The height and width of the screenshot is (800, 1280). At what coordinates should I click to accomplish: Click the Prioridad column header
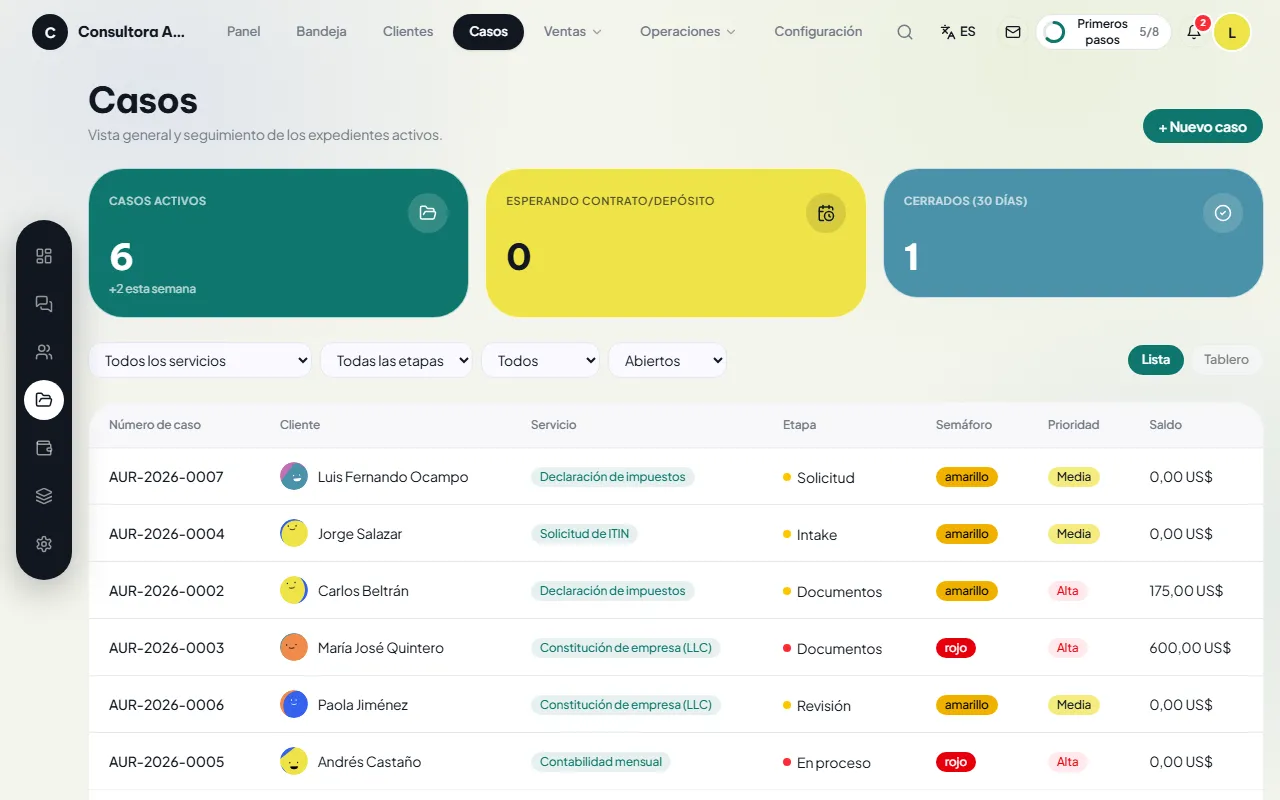[1074, 425]
